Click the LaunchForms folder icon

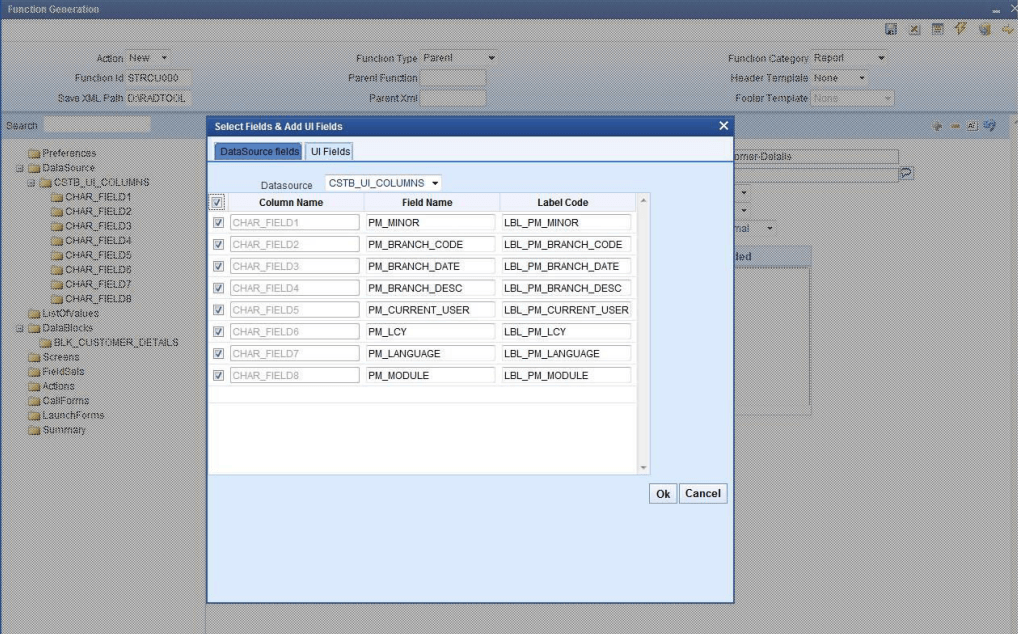point(34,415)
